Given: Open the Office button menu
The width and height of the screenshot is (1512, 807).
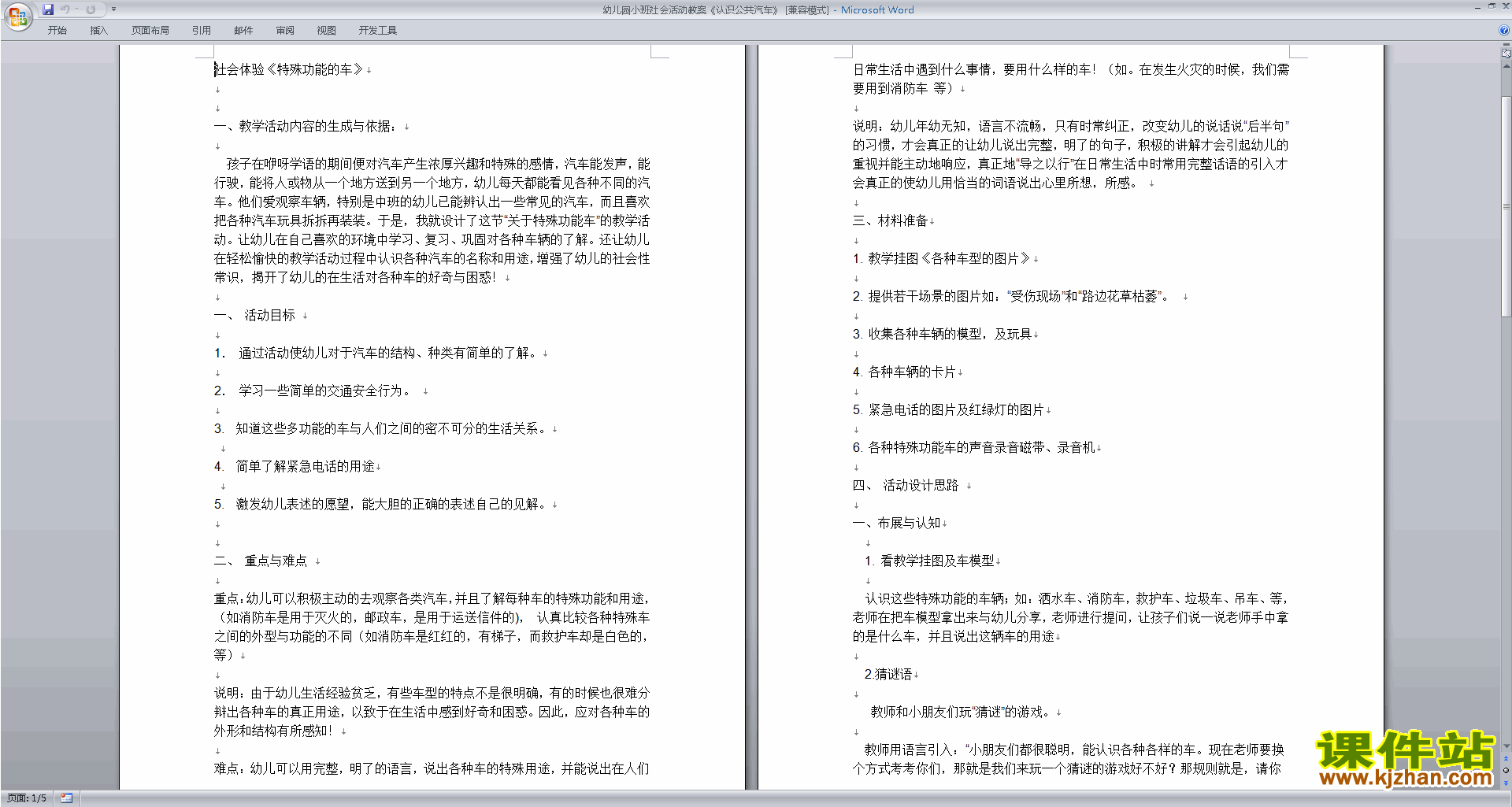Looking at the screenshot, I should click(x=17, y=16).
